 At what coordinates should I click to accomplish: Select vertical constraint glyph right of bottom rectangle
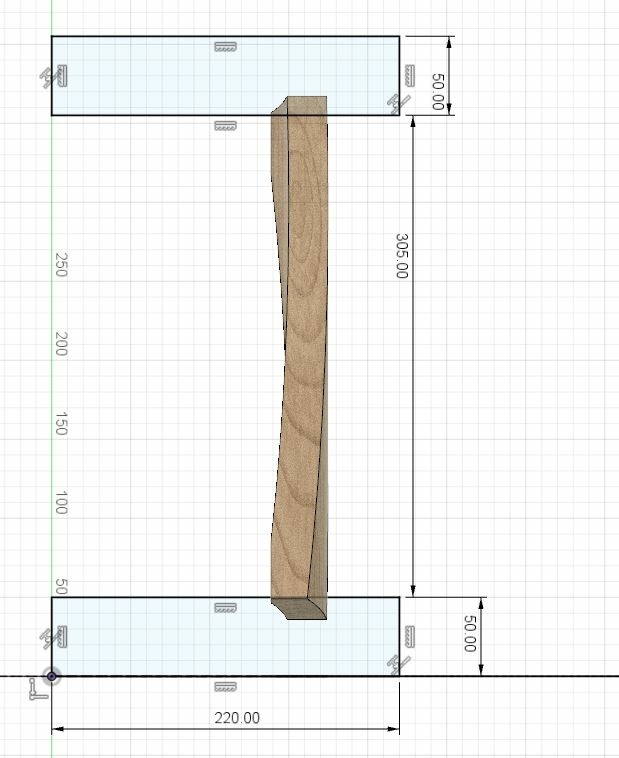pyautogui.click(x=410, y=637)
